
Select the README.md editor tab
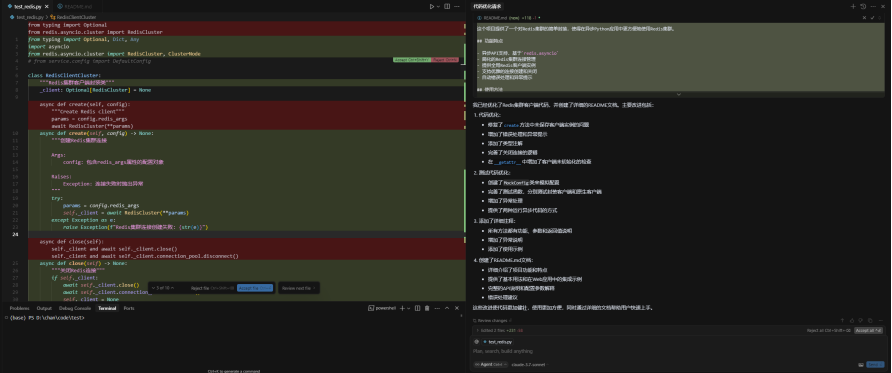pos(75,6)
